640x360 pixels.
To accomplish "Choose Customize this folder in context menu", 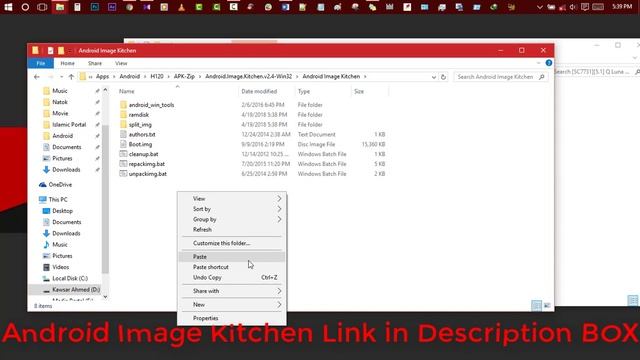I will (x=232, y=243).
